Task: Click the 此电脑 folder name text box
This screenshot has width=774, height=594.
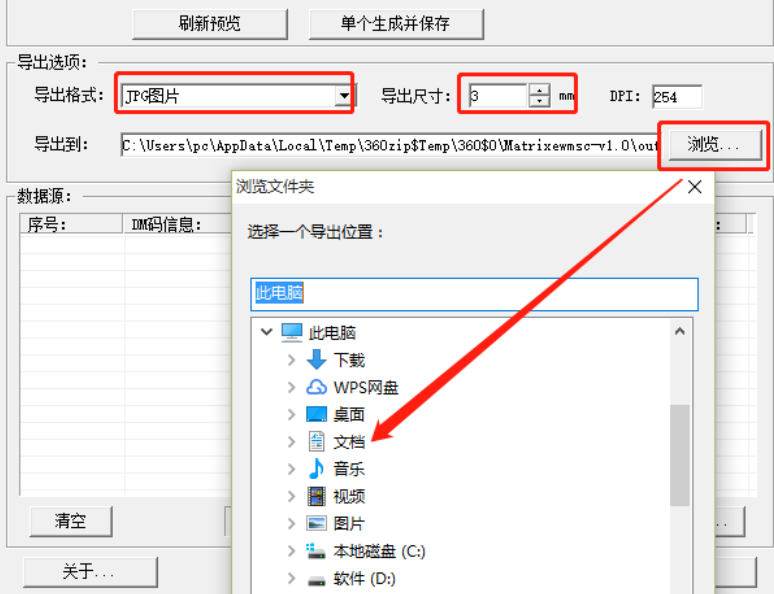Action: point(474,294)
